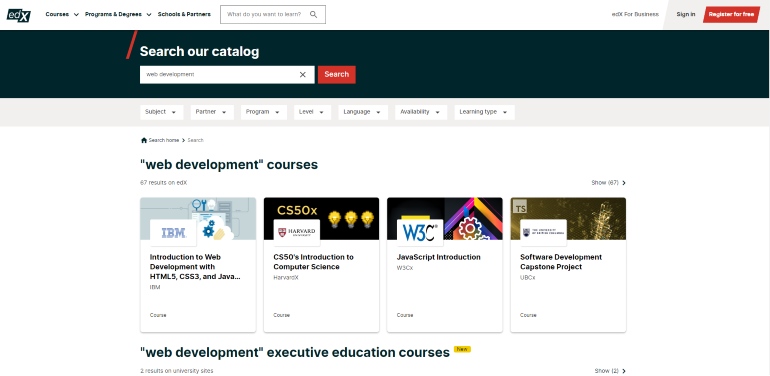
Task: Open the CS50x banner thumbnail
Action: [x=321, y=218]
